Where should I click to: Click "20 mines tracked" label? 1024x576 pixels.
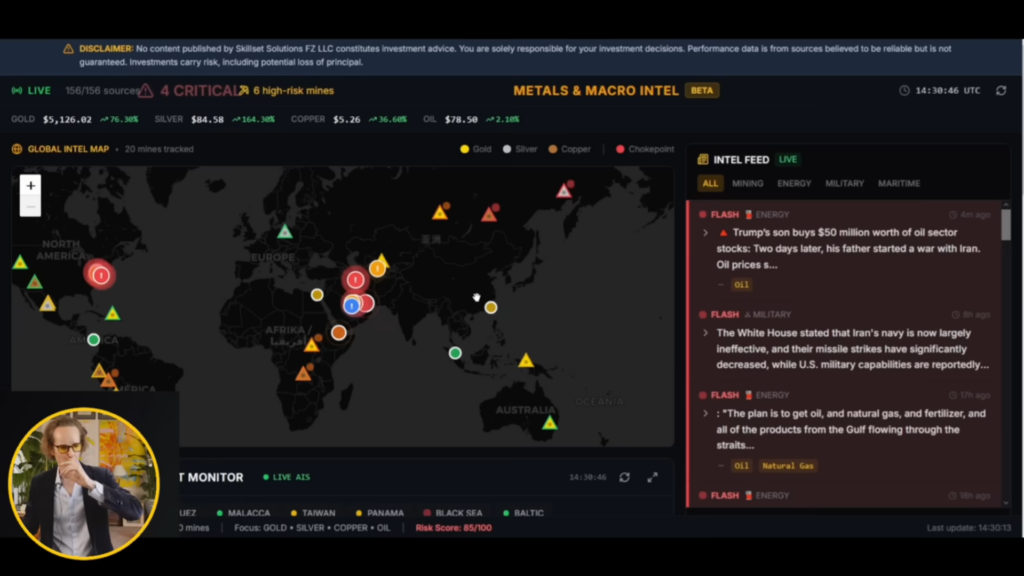click(x=159, y=149)
